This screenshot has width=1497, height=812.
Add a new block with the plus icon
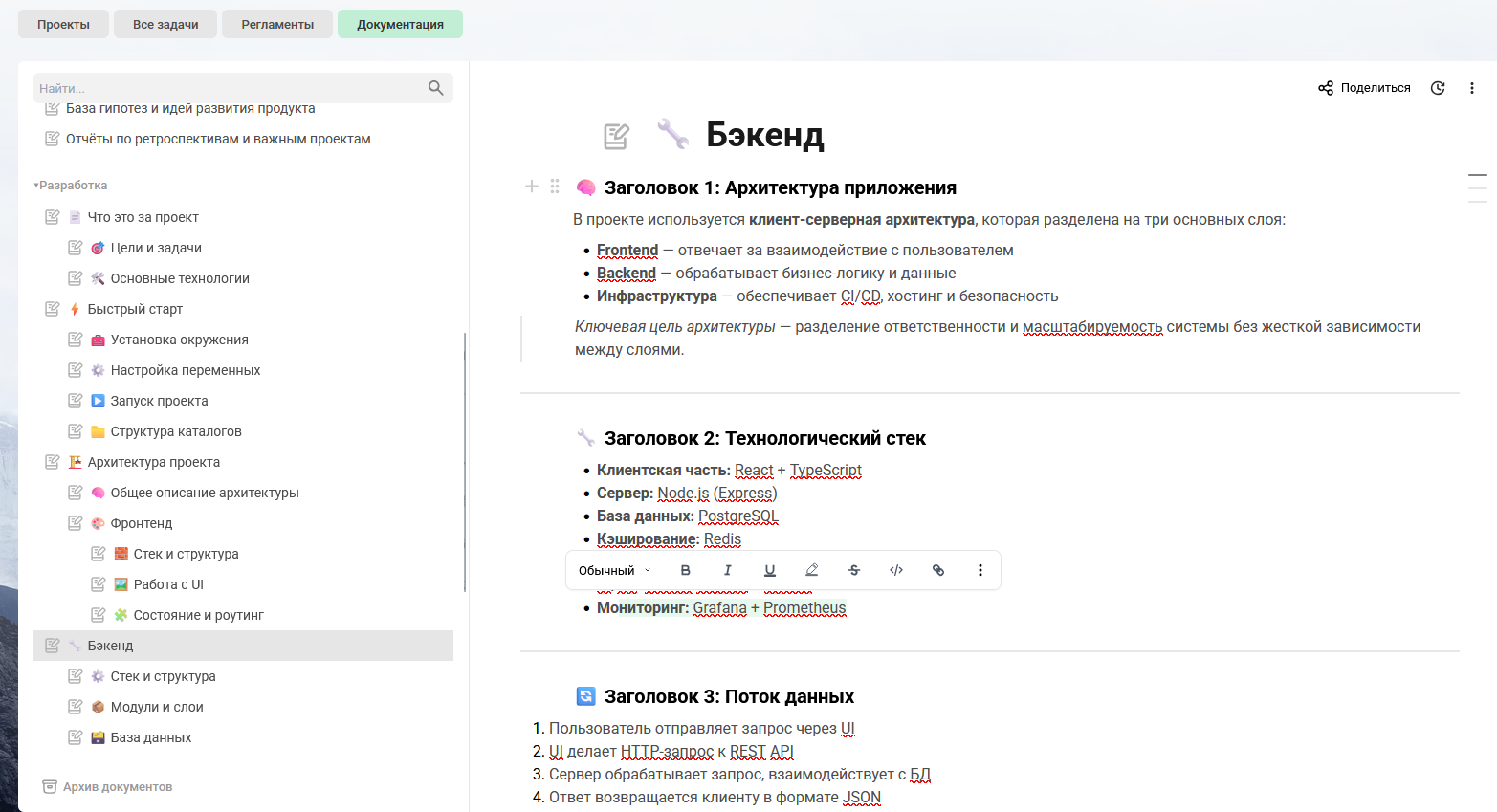(x=531, y=187)
